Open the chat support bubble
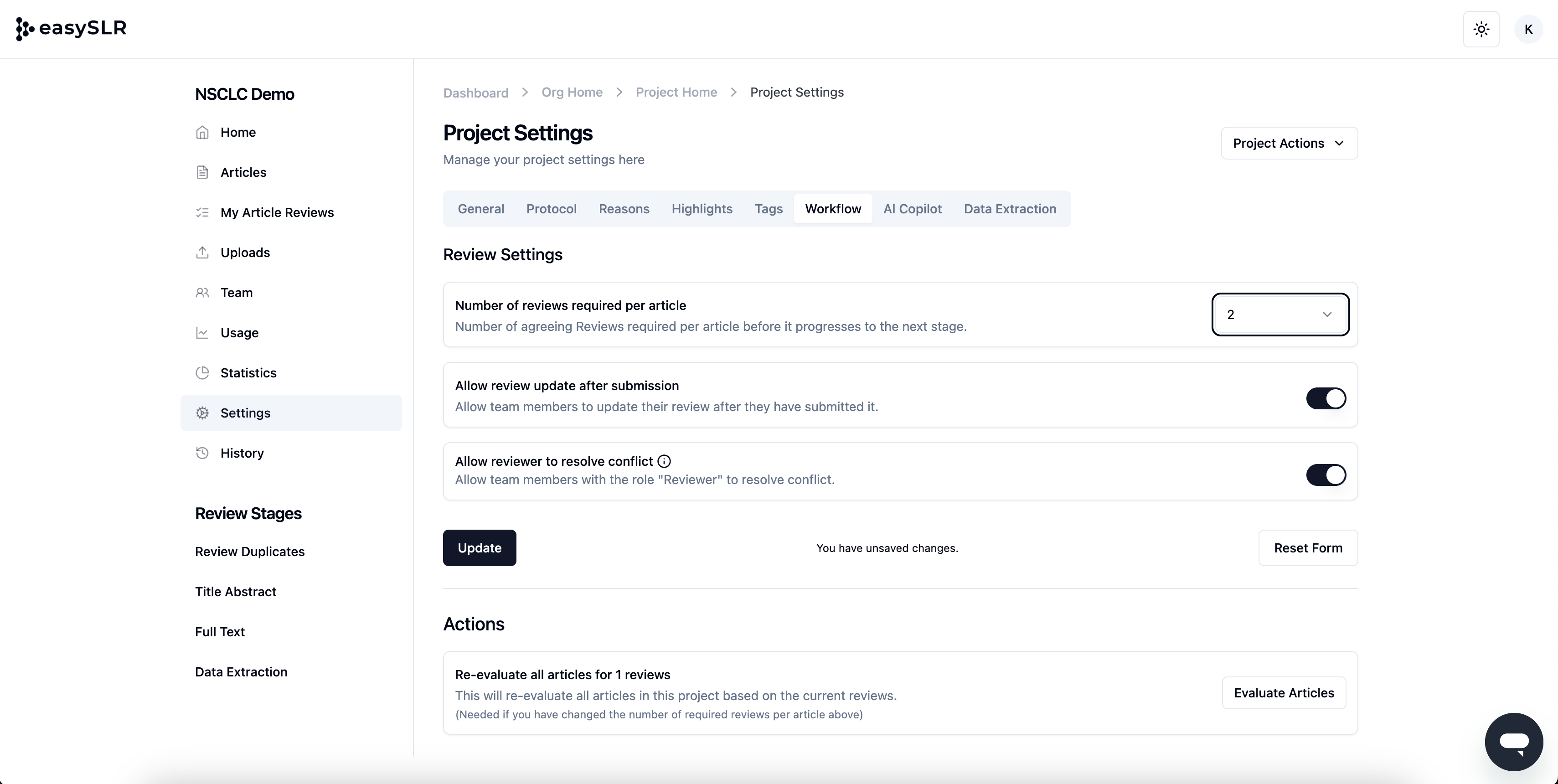This screenshot has width=1558, height=784. coord(1513,742)
